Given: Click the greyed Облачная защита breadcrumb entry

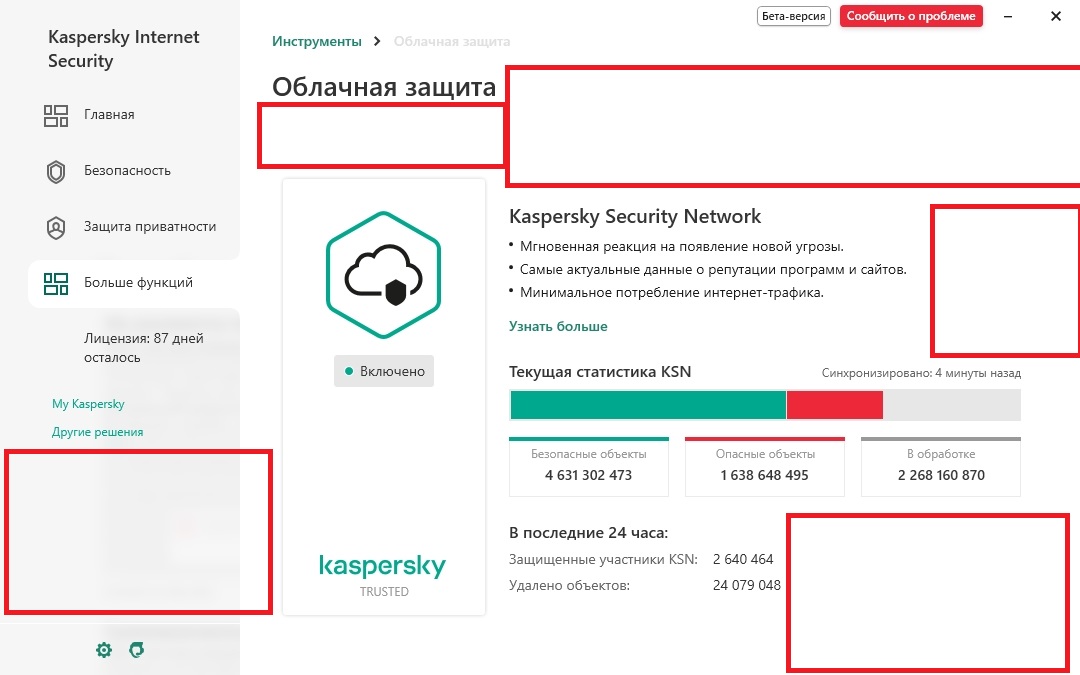Looking at the screenshot, I should pos(452,41).
